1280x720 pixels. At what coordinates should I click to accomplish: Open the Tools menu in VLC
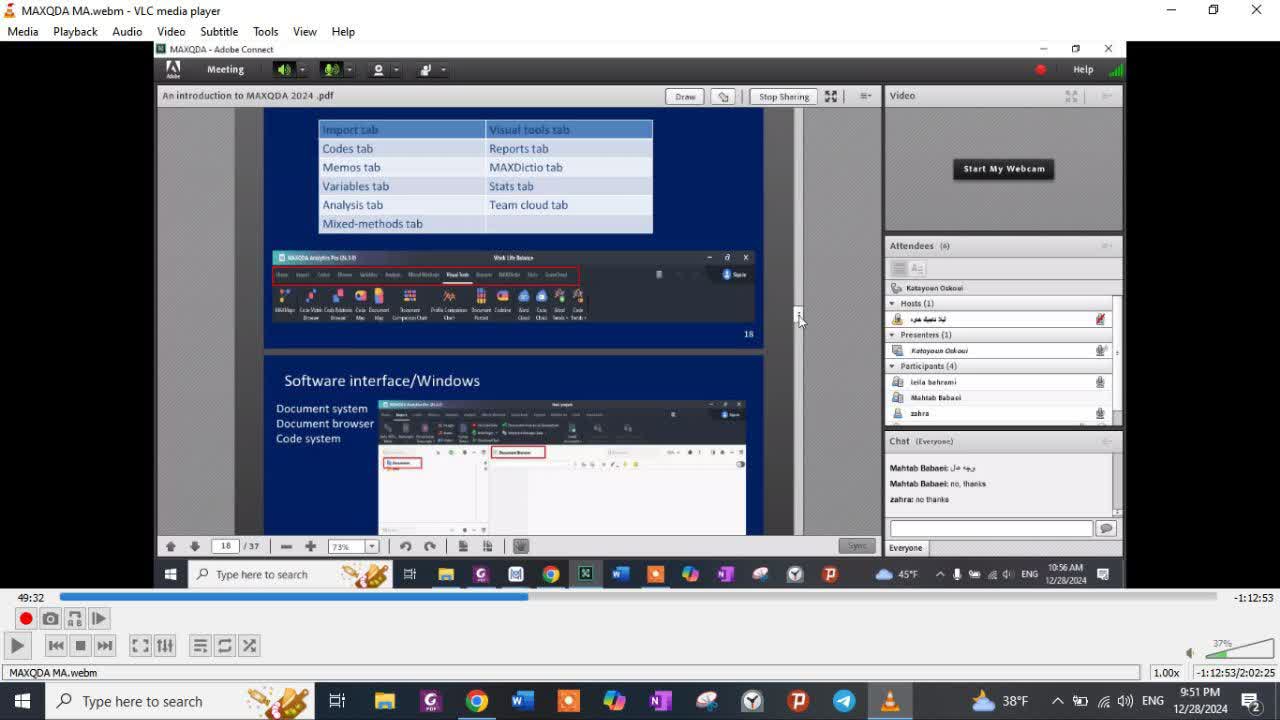[x=265, y=31]
